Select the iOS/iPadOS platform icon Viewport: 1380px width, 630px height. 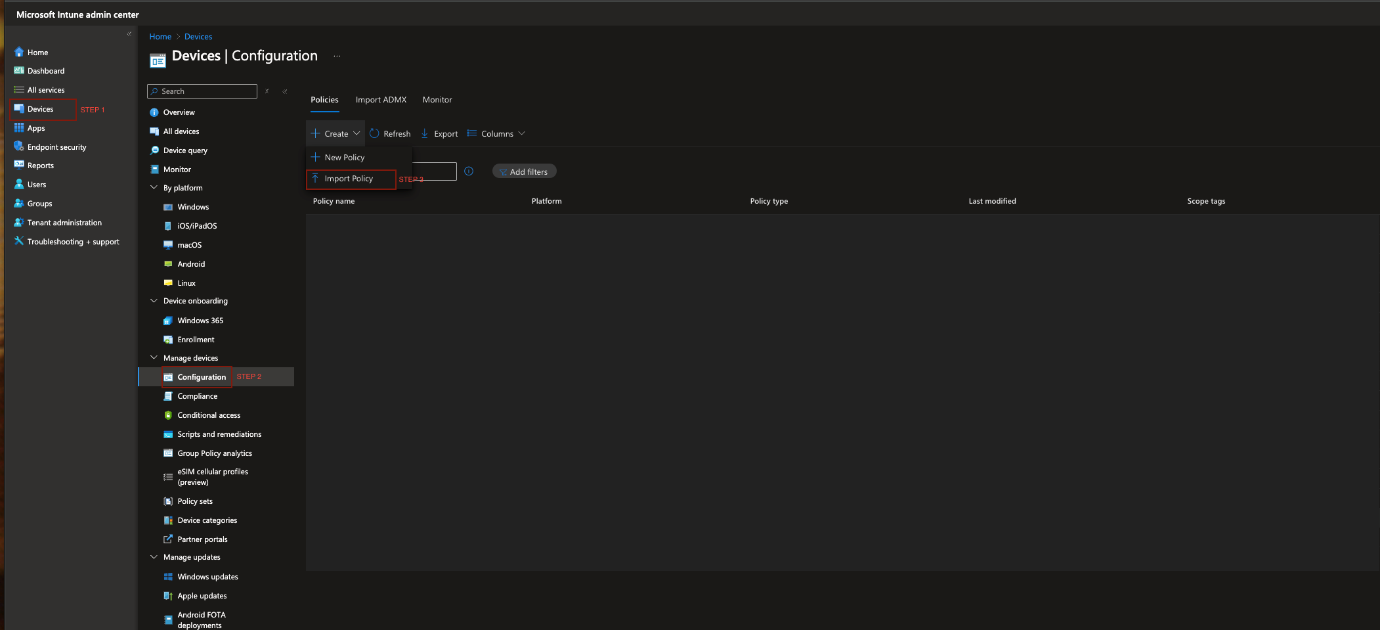[x=168, y=226]
